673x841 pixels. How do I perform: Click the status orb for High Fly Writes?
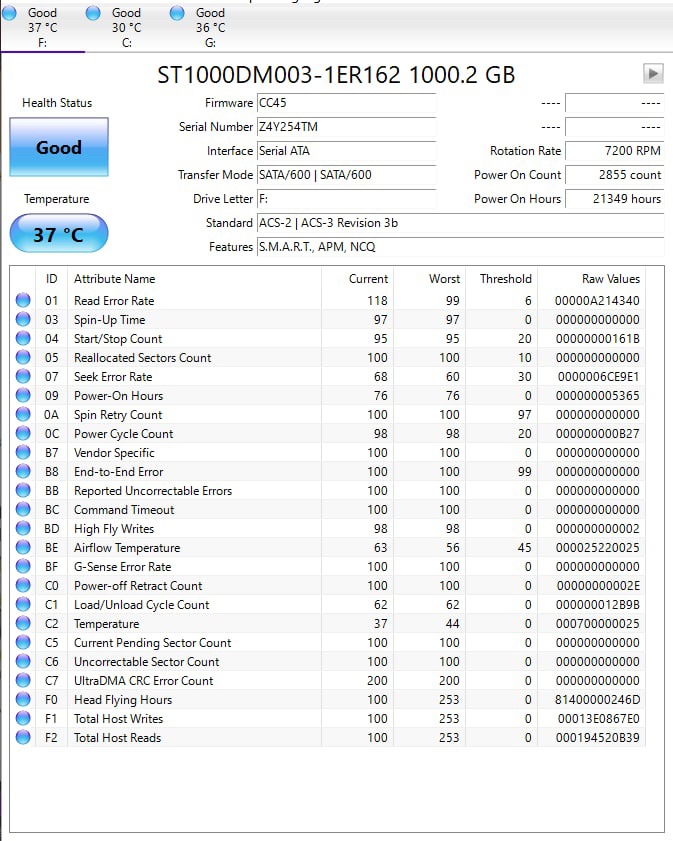[23, 528]
